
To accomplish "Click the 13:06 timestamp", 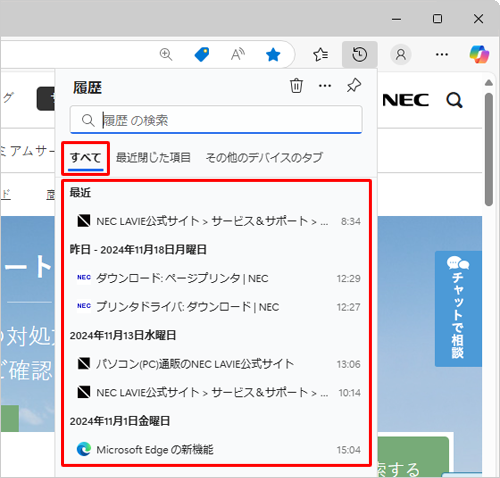I will (348, 364).
